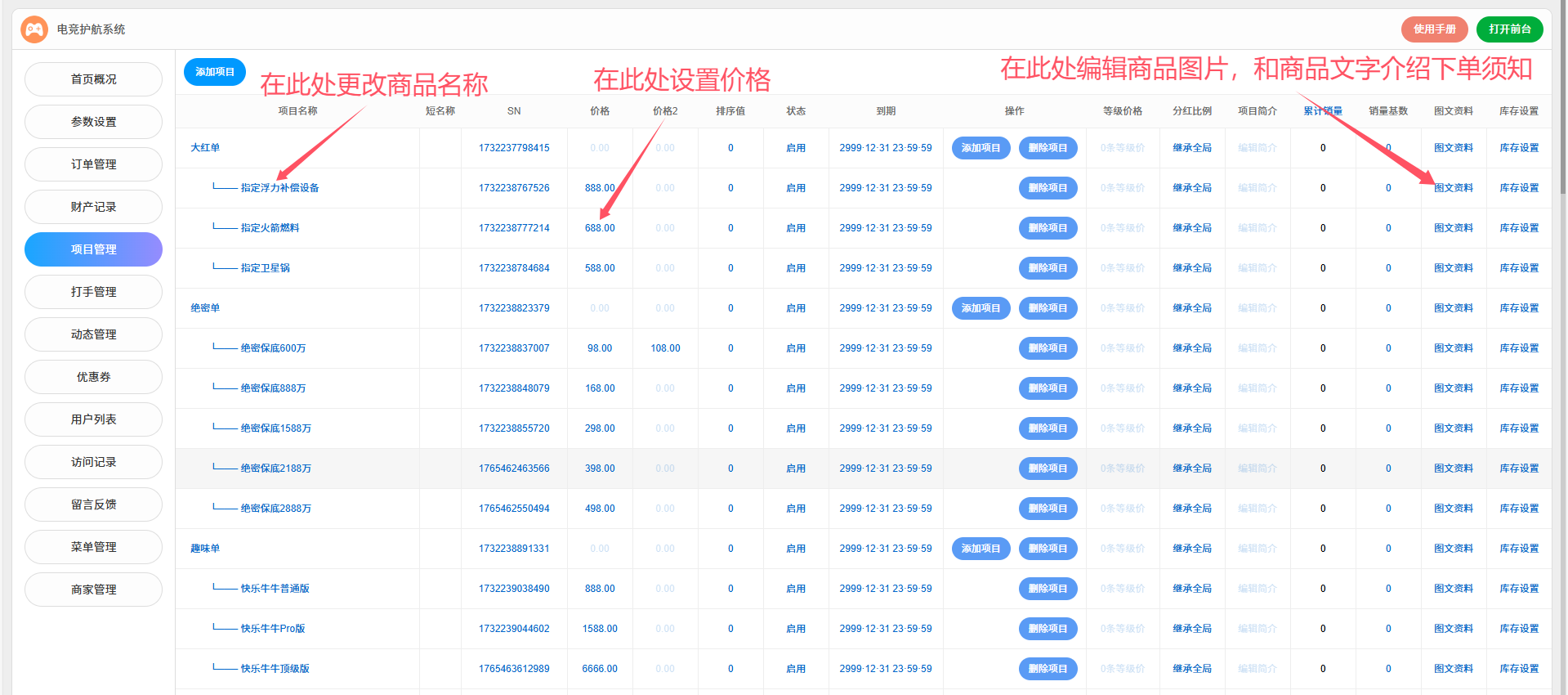Go to 订单管理 in the sidebar
This screenshot has width=1568, height=695.
pos(93,164)
